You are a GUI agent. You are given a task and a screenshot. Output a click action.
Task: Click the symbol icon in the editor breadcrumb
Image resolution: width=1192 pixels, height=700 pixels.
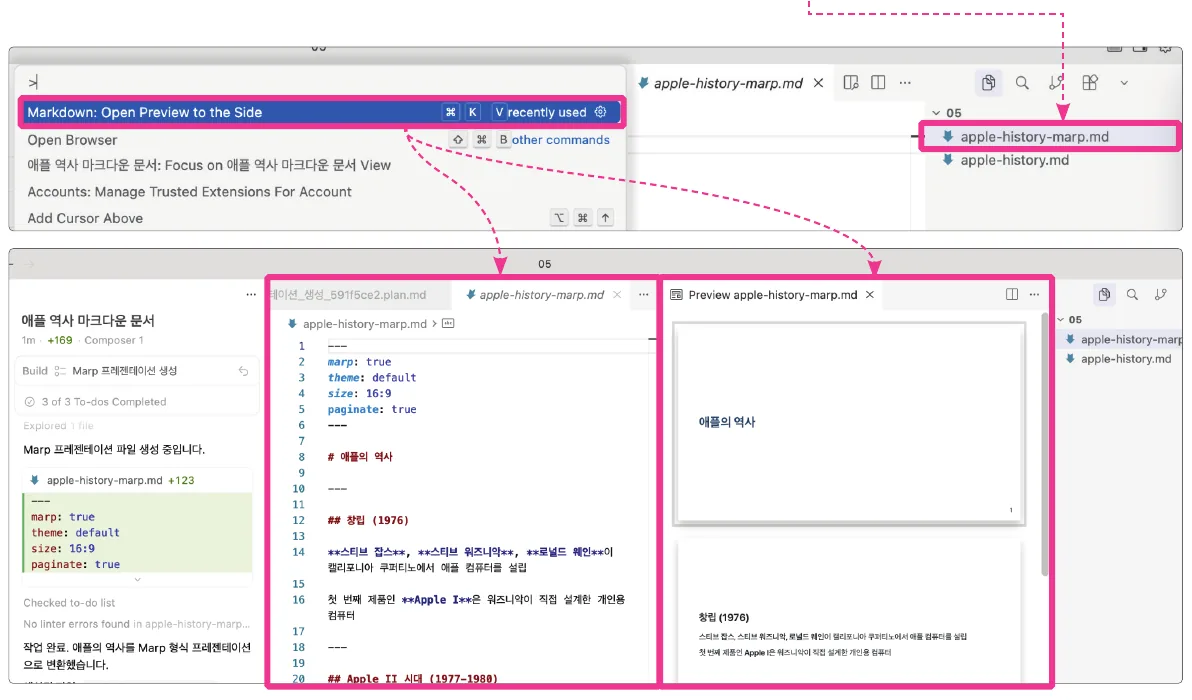pos(449,323)
